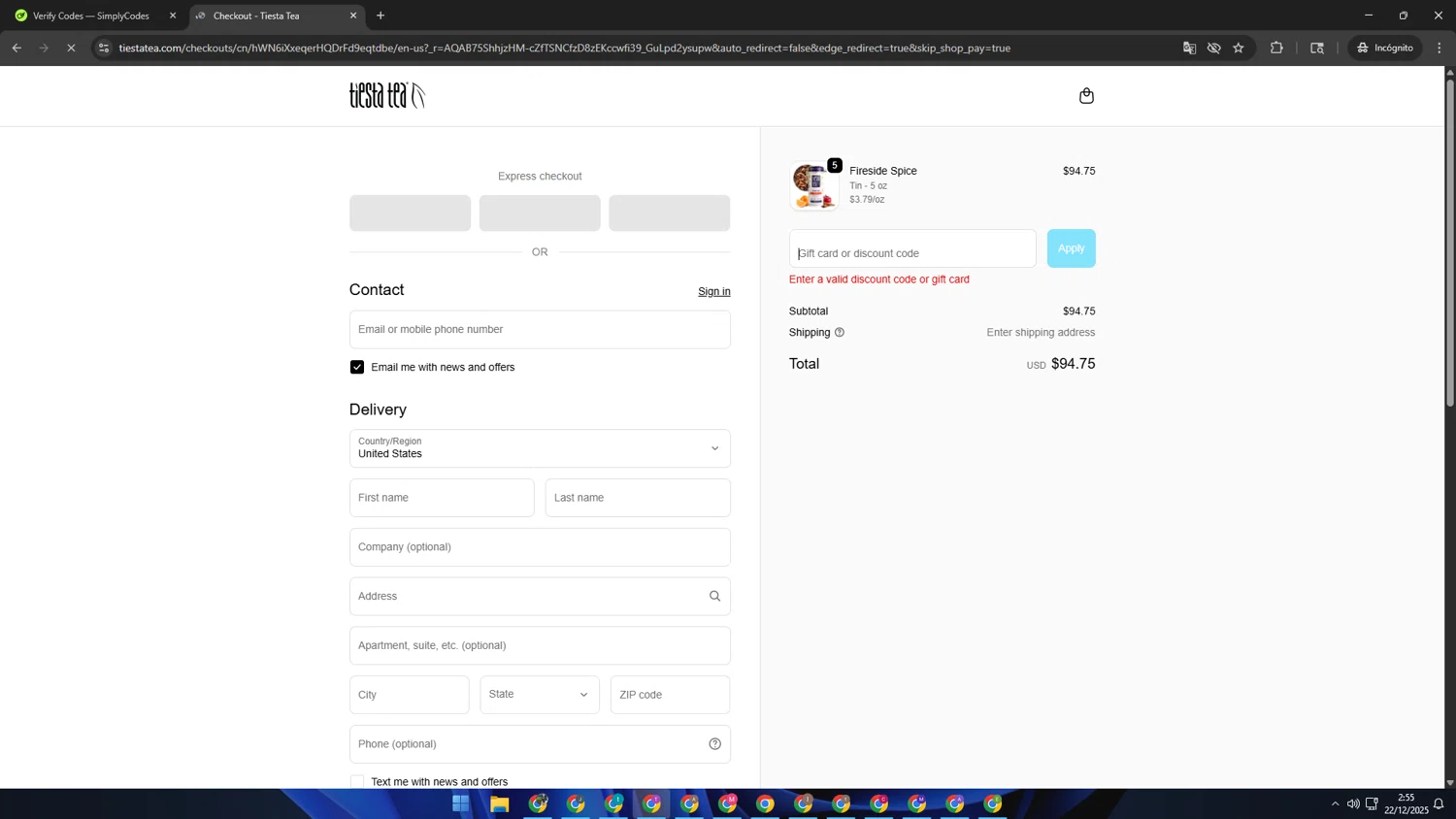This screenshot has height=819, width=1456.
Task: Check Text me with news and offers
Action: [x=357, y=782]
